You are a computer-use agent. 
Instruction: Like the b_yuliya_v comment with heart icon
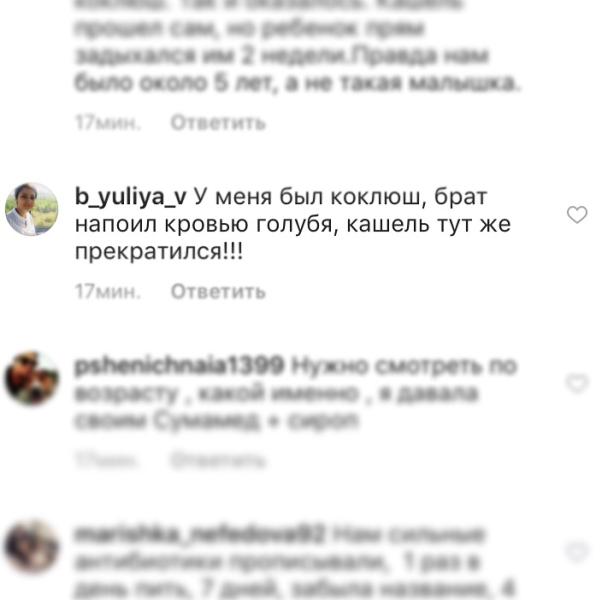tap(577, 215)
